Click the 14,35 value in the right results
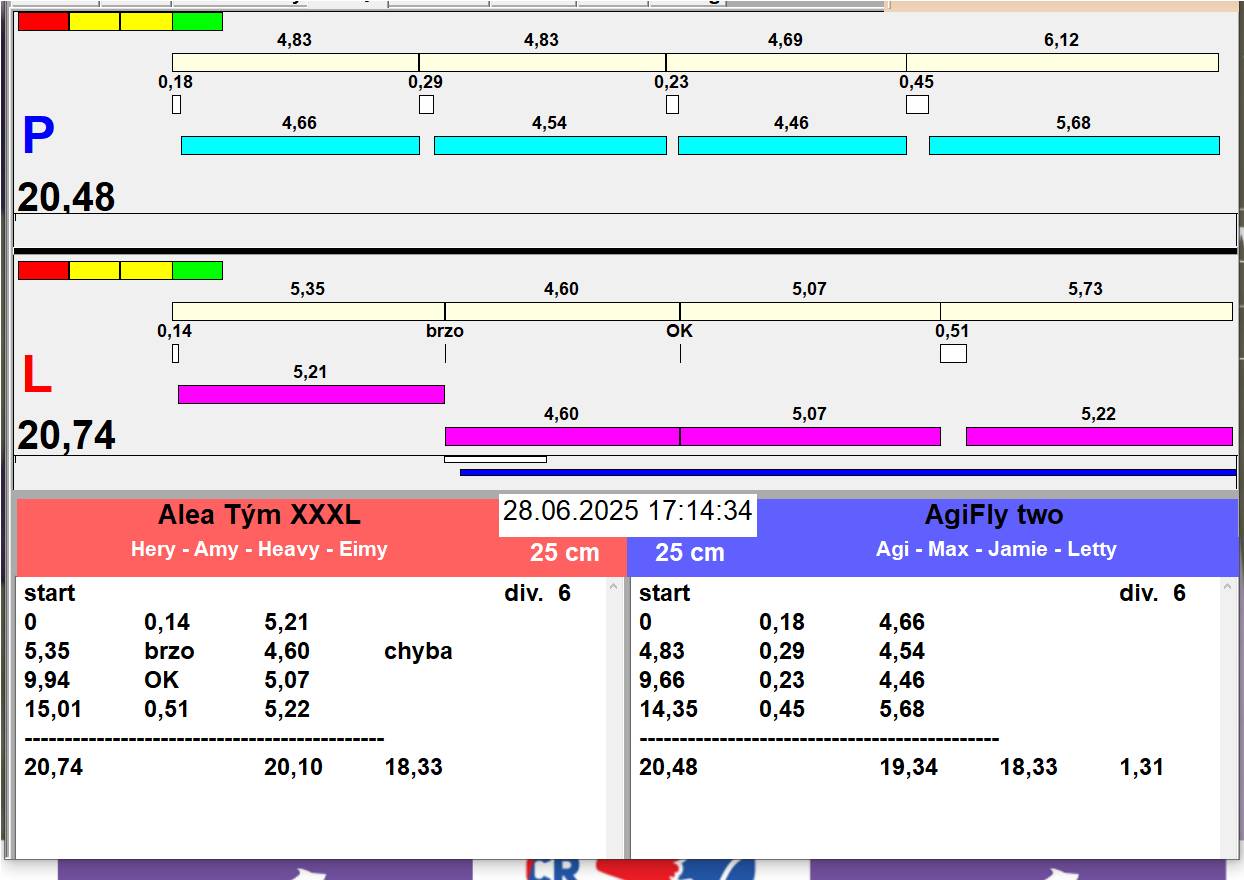Image resolution: width=1244 pixels, height=880 pixels. pyautogui.click(x=668, y=709)
